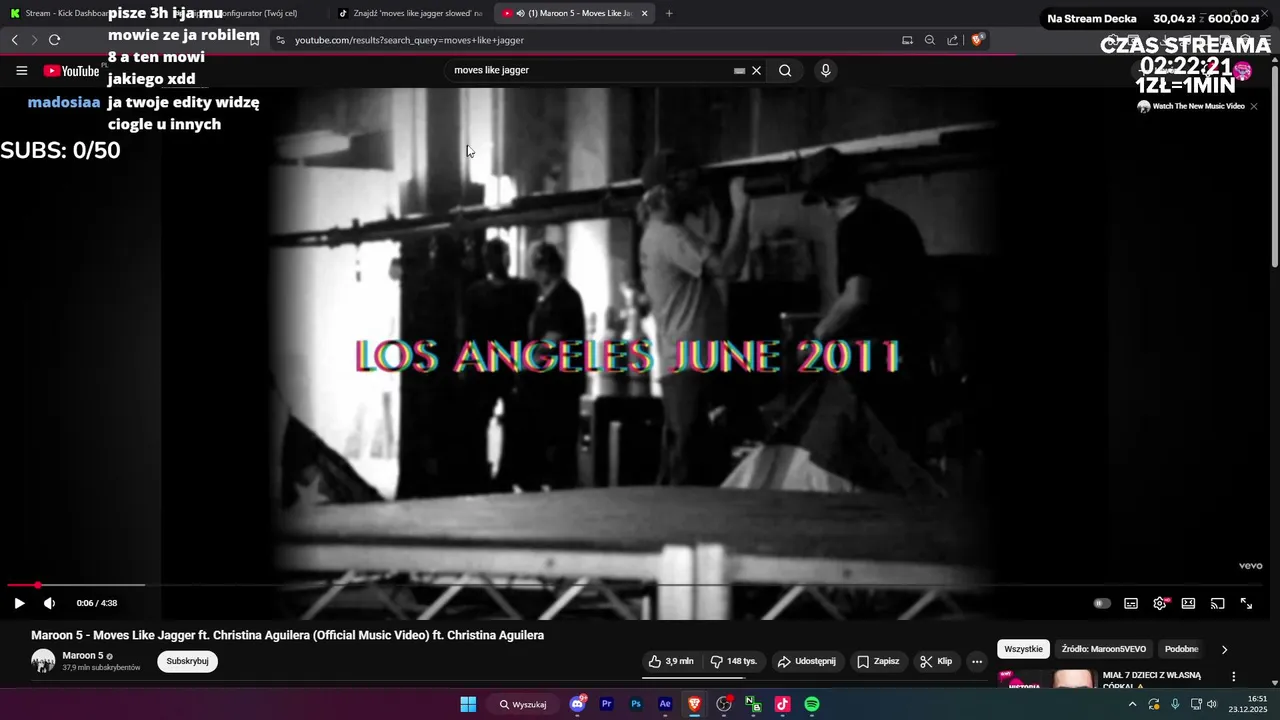Run the search with the magnifier button
This screenshot has width=1280, height=720.
coord(785,71)
